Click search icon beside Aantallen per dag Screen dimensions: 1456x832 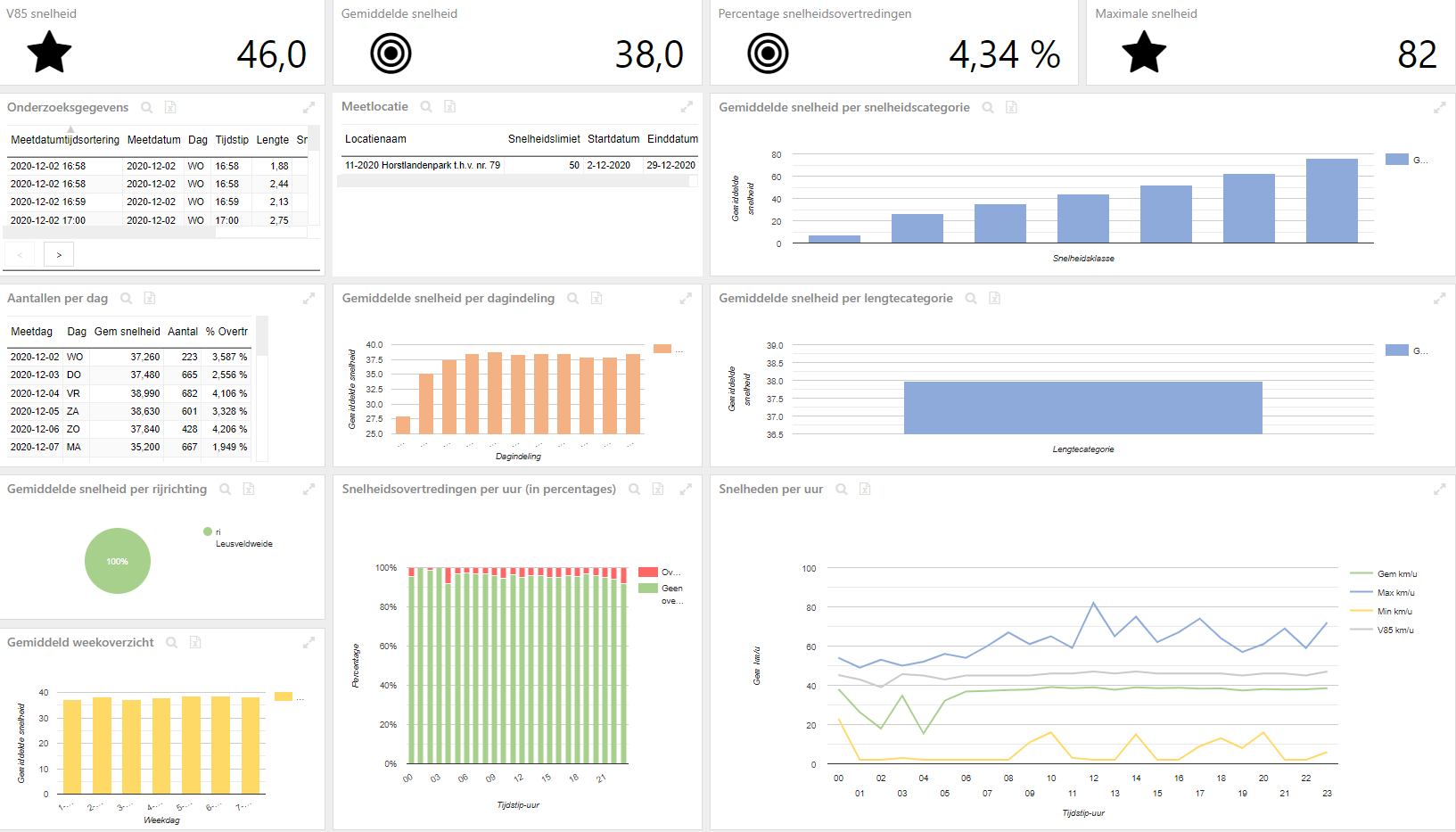click(x=127, y=298)
